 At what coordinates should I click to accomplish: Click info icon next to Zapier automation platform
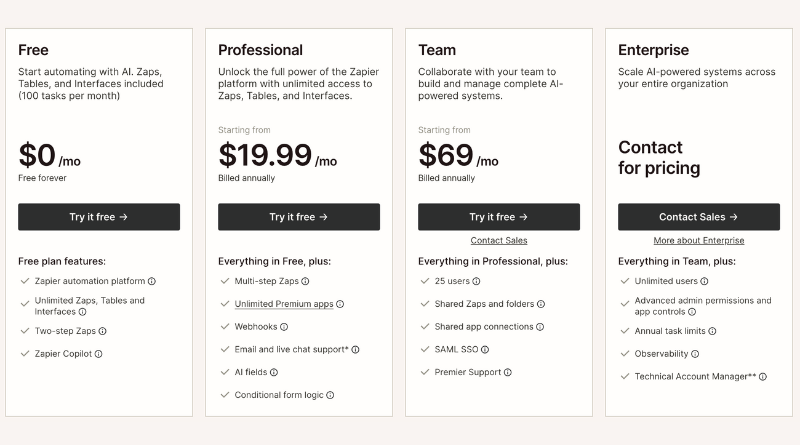[152, 281]
